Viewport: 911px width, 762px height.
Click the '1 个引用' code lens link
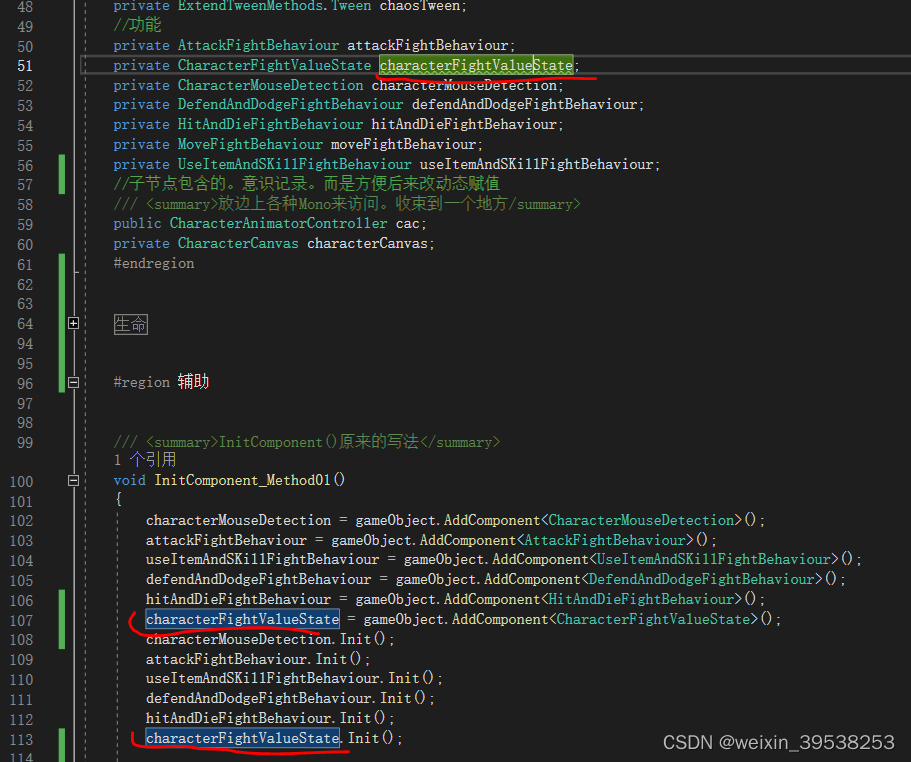click(x=145, y=460)
